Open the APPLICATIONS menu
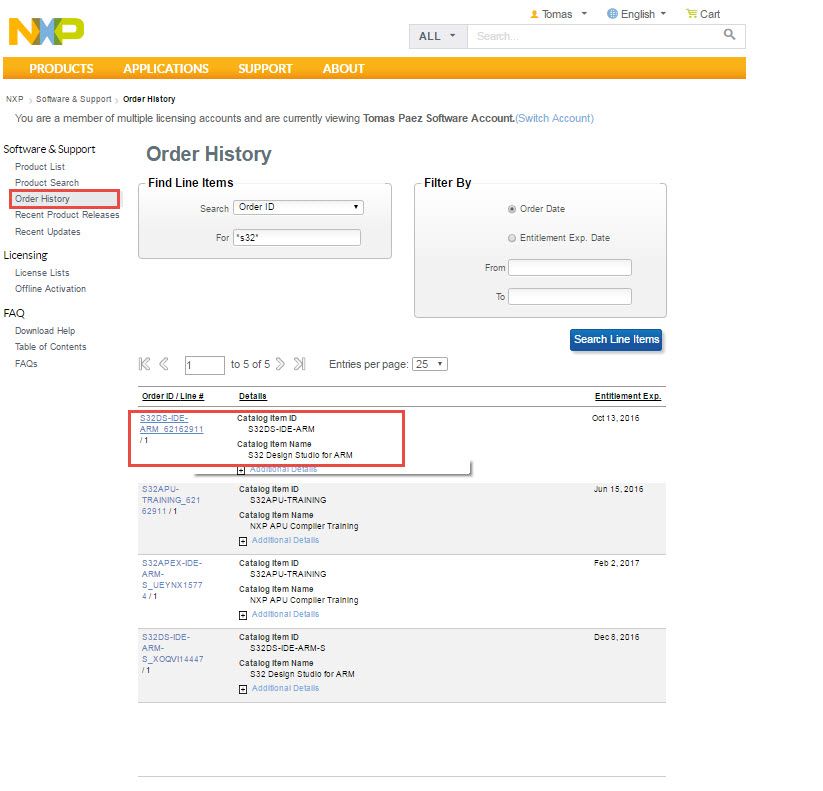 (166, 69)
